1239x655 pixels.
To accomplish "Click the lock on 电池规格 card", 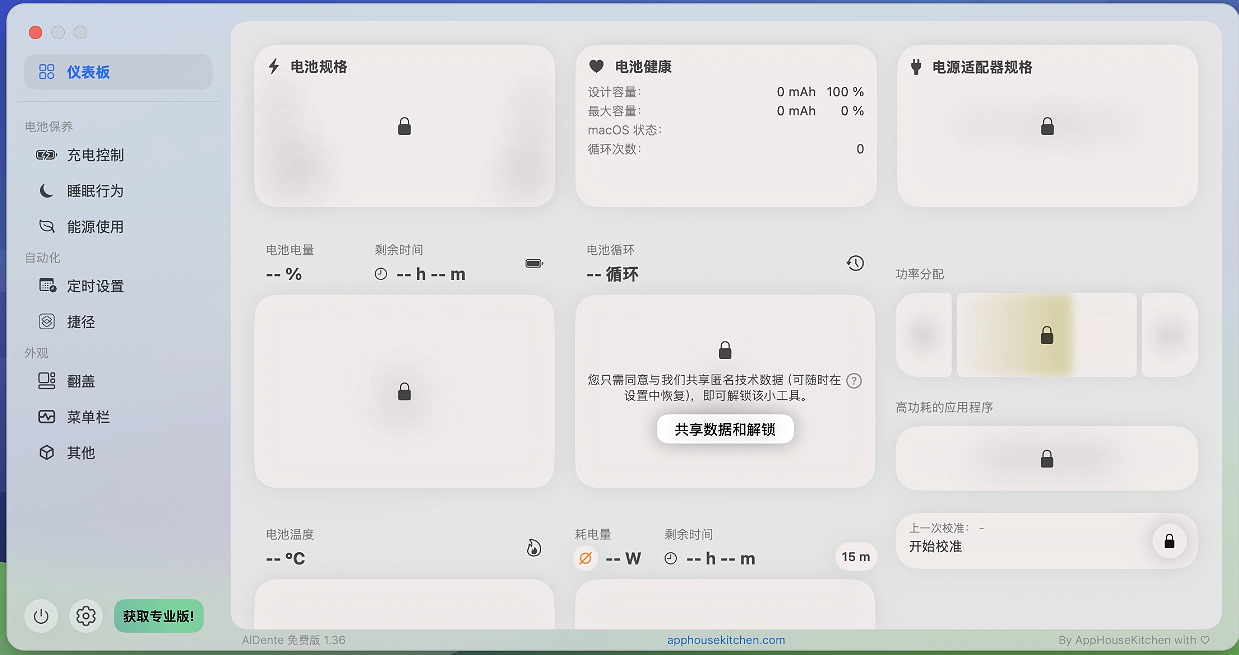I will (x=405, y=127).
